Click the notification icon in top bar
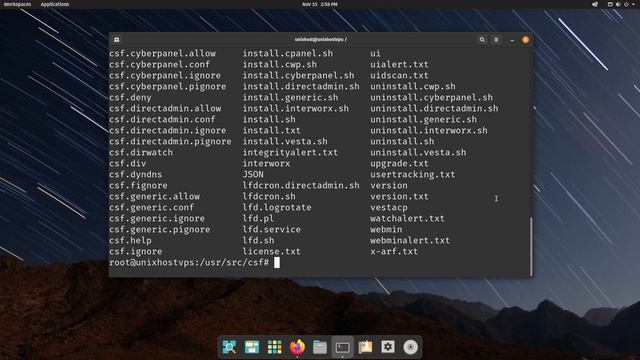This screenshot has width=640, height=360. pyautogui.click(x=595, y=4)
